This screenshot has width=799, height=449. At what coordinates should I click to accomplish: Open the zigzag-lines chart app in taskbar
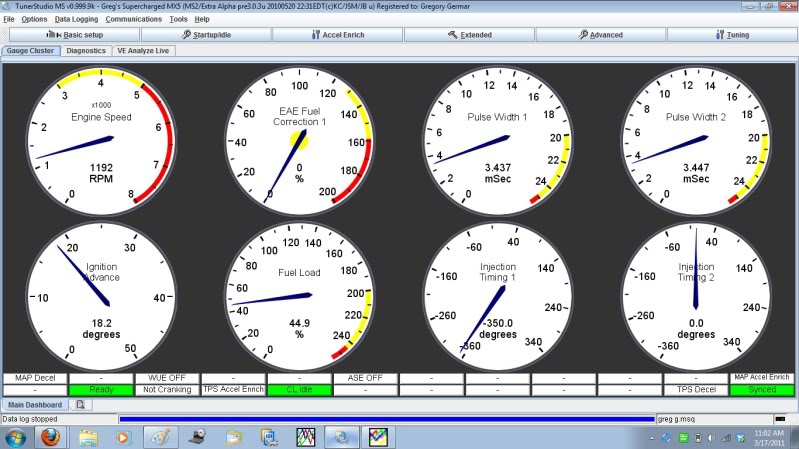click(306, 438)
